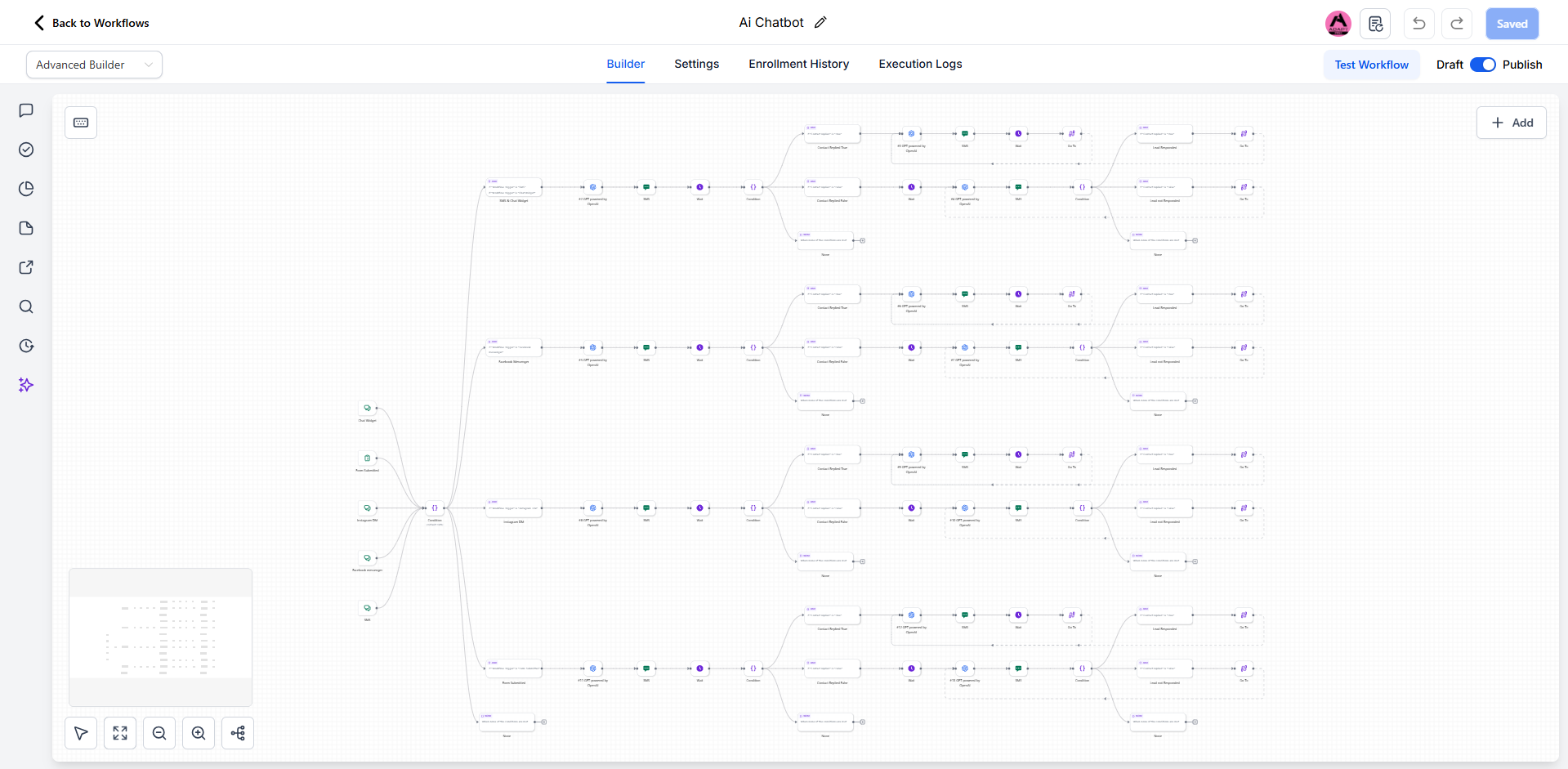Open the #13 GPT powered by OpenAI node
This screenshot has height=769, width=1568.
[x=965, y=668]
